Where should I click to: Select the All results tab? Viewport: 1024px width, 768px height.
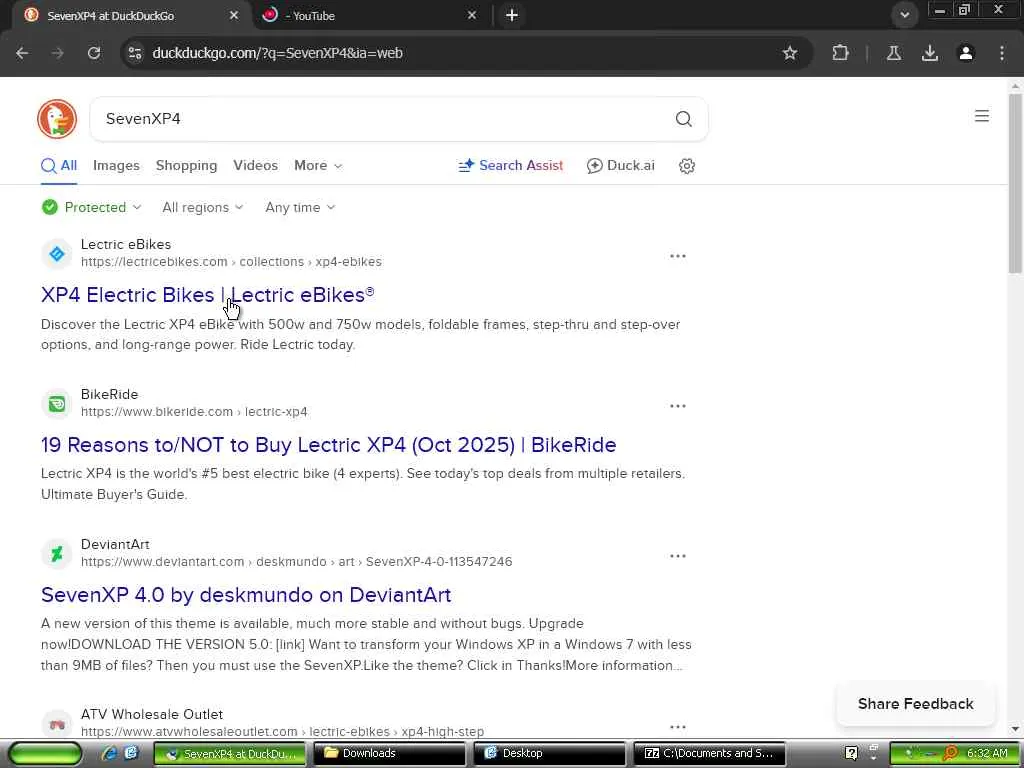(x=59, y=166)
